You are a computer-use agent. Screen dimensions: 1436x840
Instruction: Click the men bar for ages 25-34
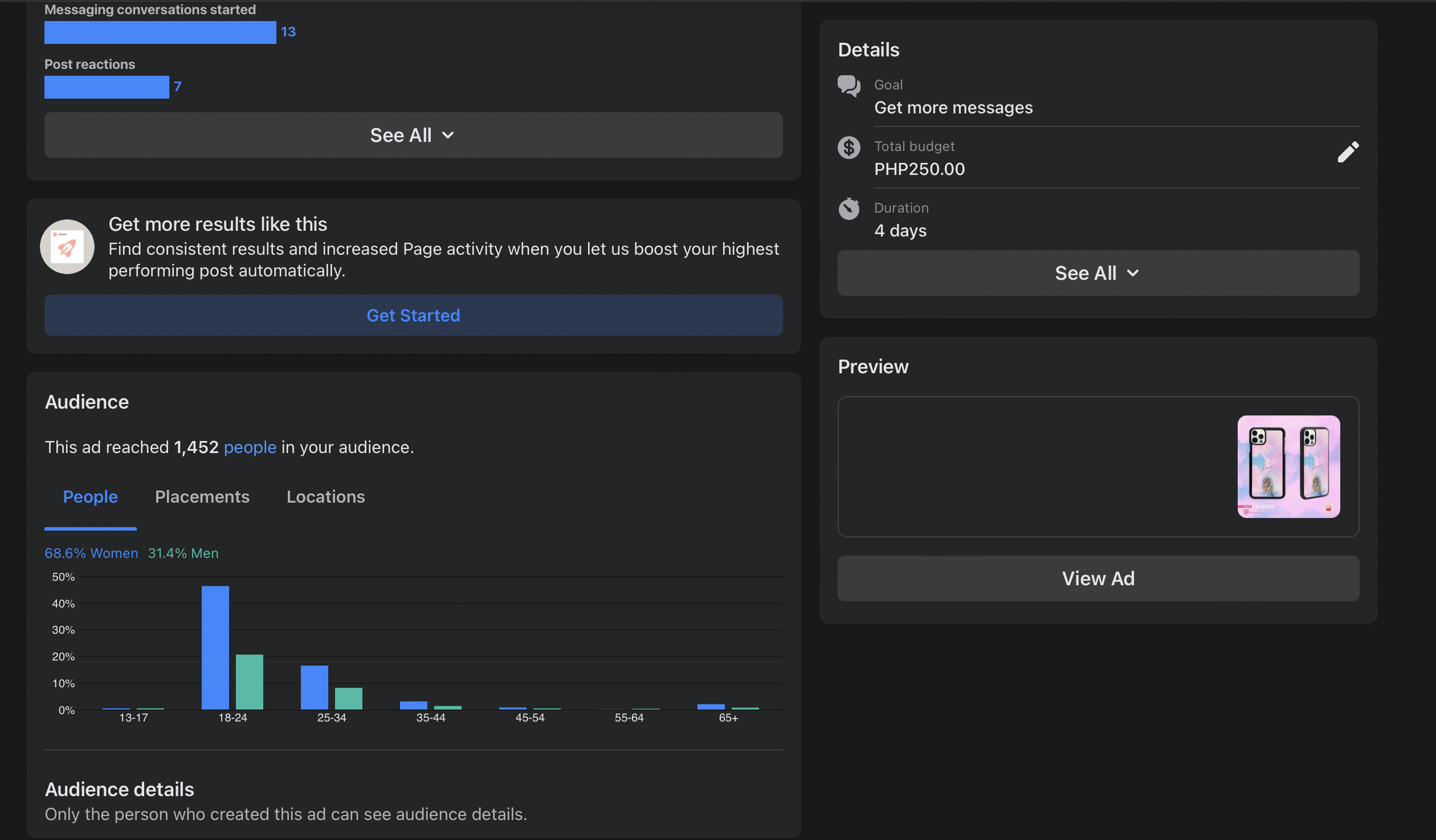point(348,699)
